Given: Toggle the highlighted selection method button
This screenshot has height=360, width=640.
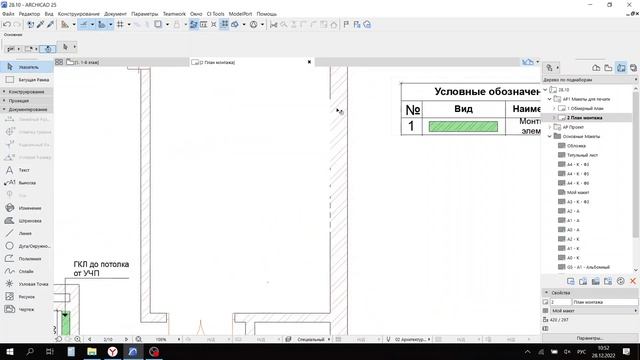Looking at the screenshot, I should click(x=48, y=49).
